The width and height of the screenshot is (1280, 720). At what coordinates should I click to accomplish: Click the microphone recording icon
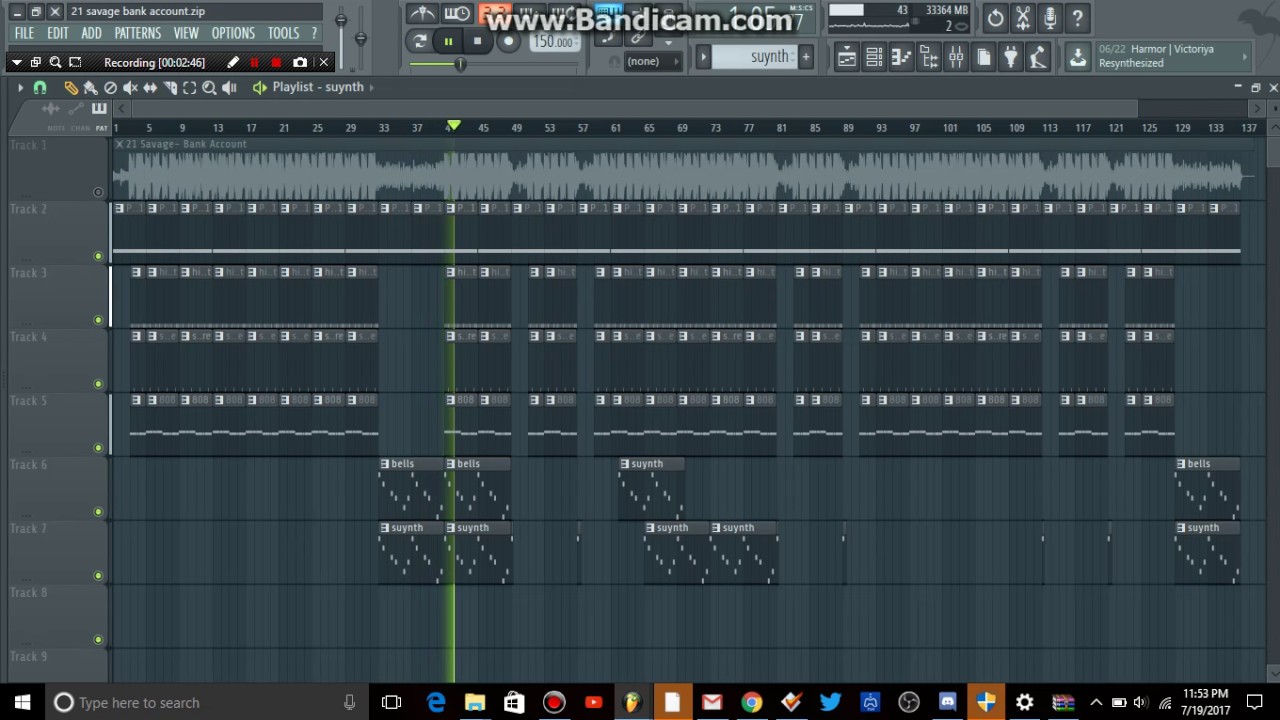pos(1050,18)
